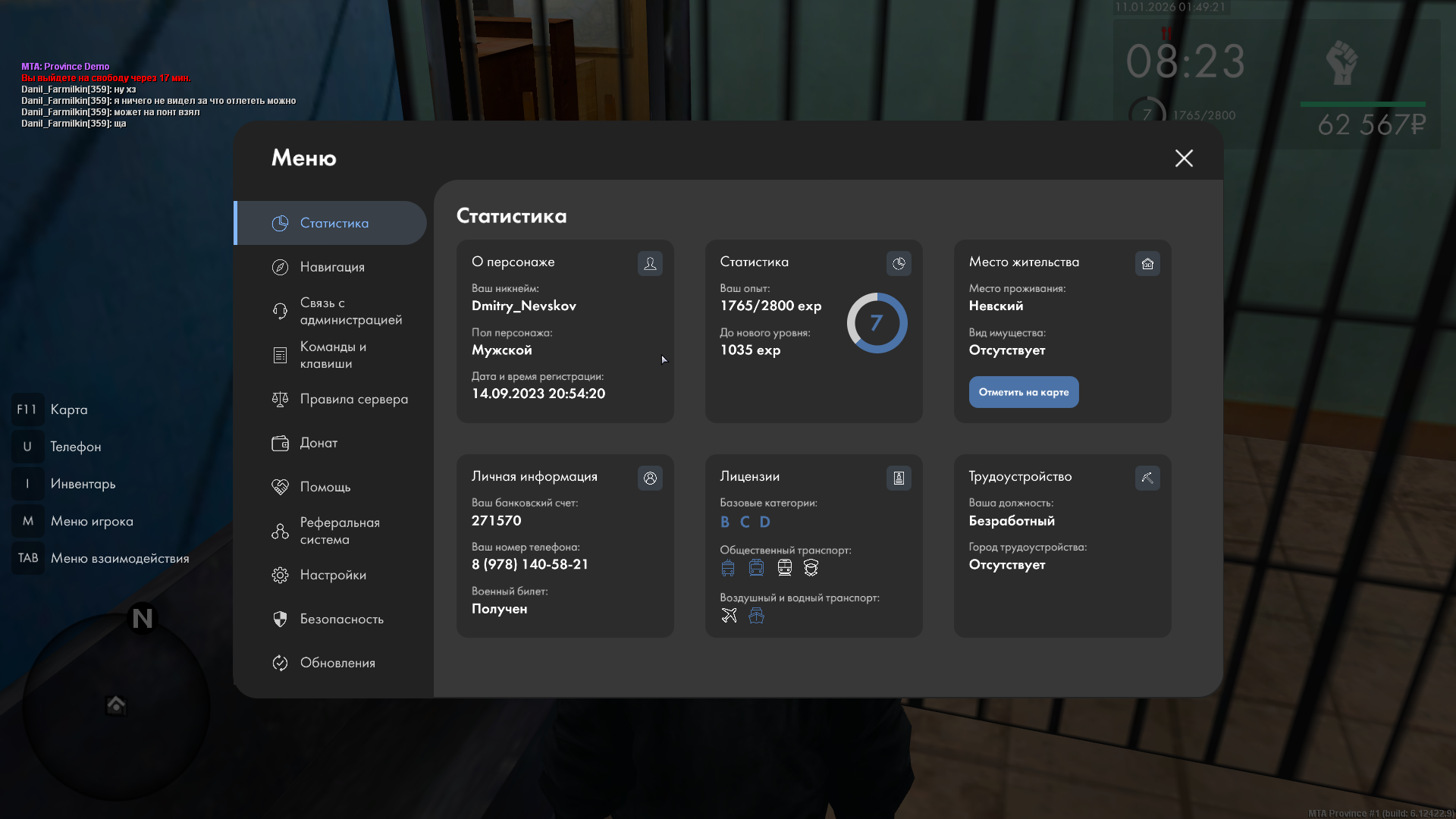Click the house marker on minimap
Viewport: 1456px width, 819px height.
pyautogui.click(x=116, y=704)
